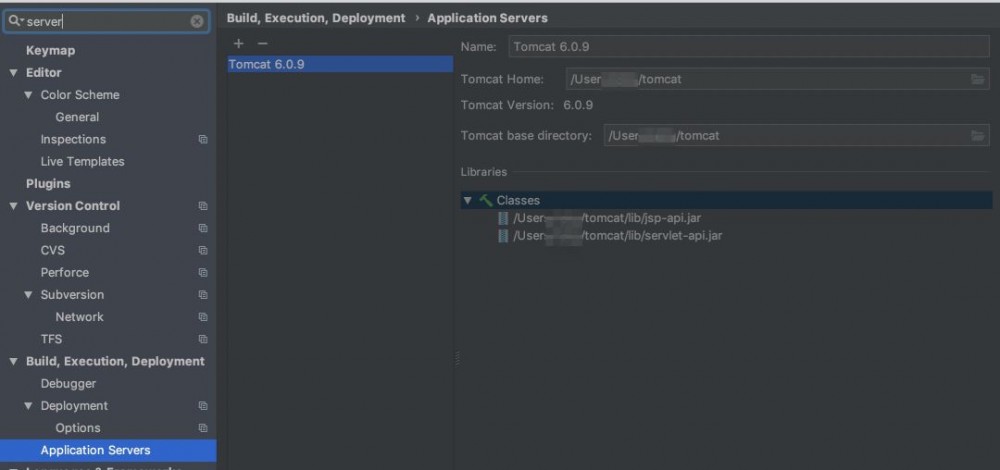Click the Classes hammer icon
Screen dimensions: 1000x470
tap(486, 200)
